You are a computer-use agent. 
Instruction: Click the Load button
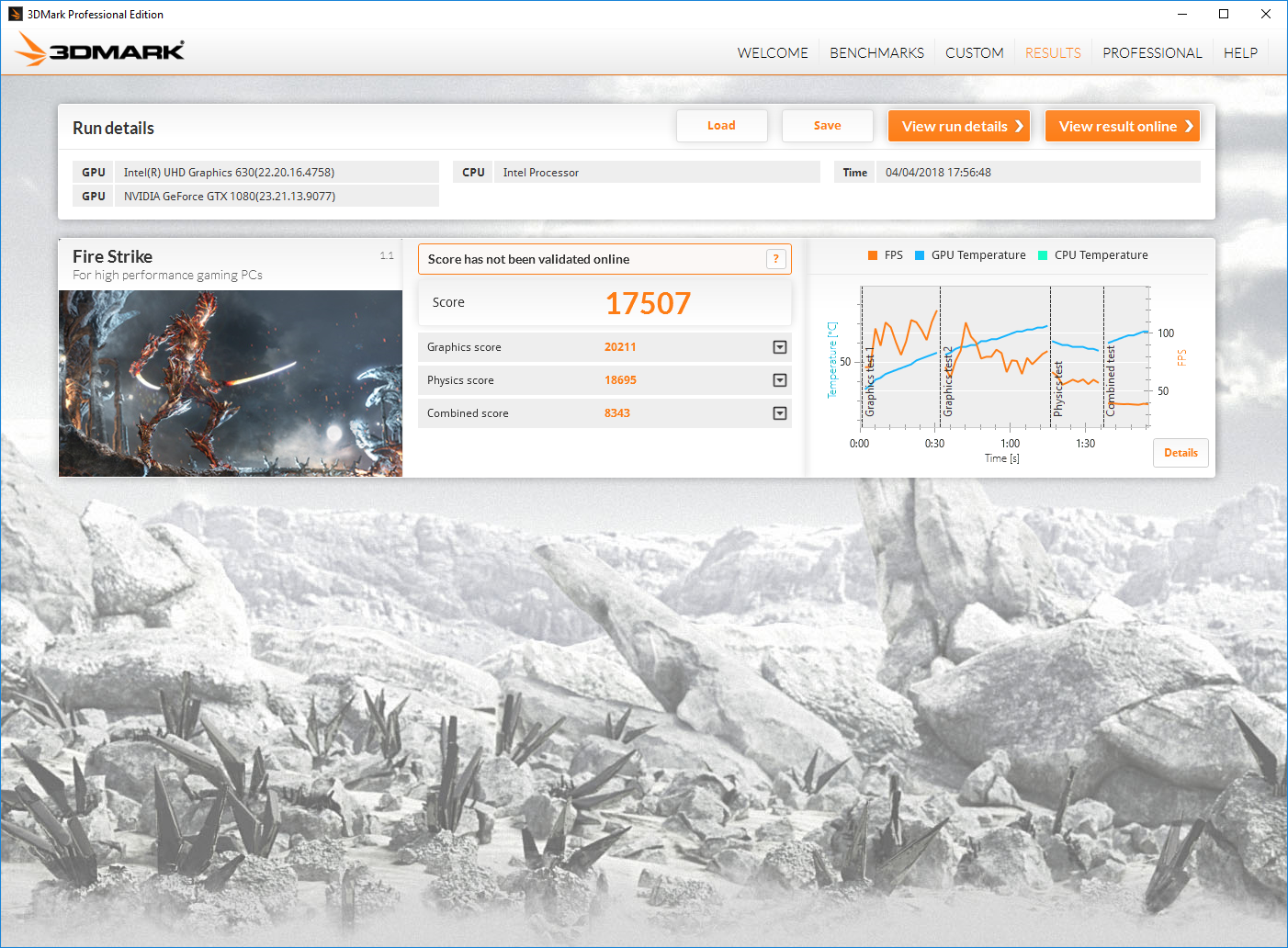pos(722,126)
